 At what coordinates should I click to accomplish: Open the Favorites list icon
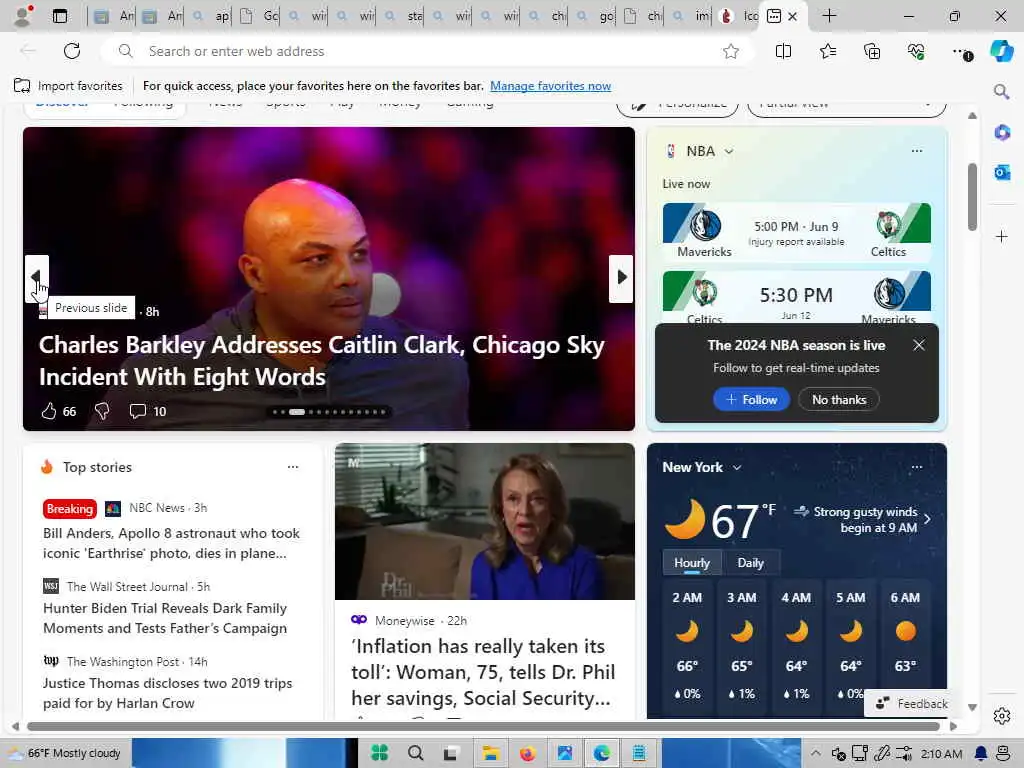pyautogui.click(x=827, y=51)
